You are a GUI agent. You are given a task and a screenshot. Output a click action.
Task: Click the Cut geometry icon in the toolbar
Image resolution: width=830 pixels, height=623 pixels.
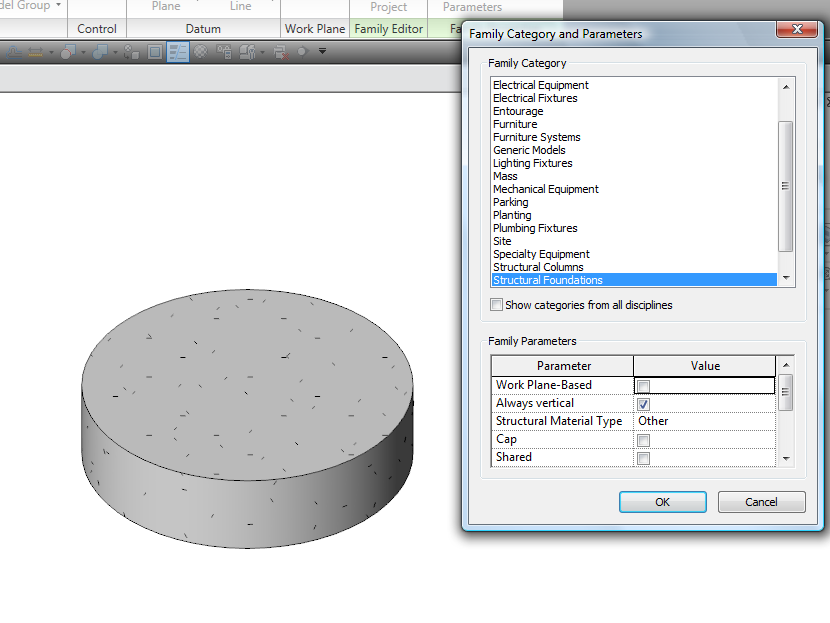point(69,52)
